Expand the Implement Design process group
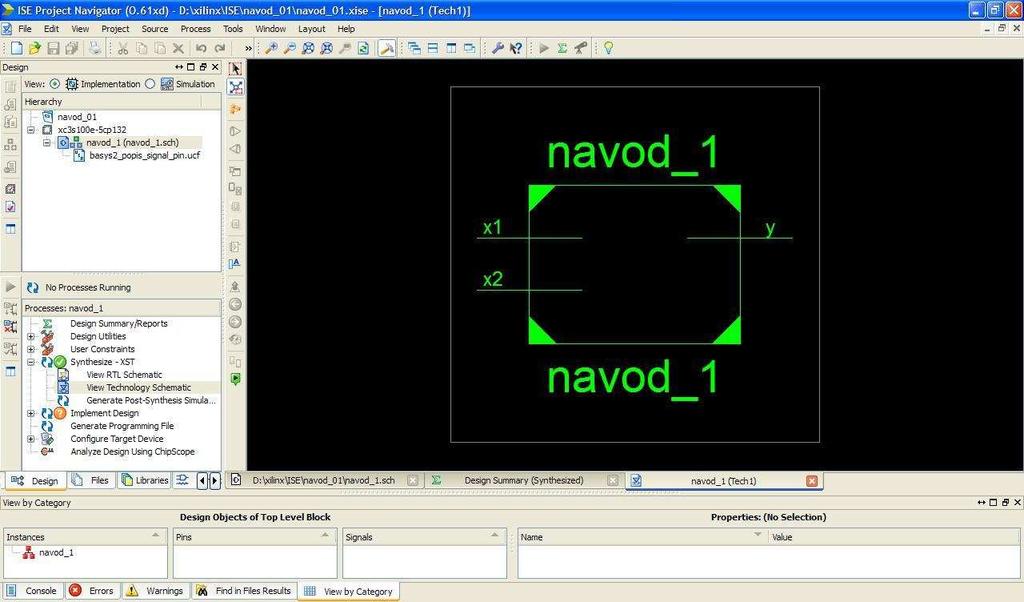The height and width of the screenshot is (602, 1024). coord(31,413)
